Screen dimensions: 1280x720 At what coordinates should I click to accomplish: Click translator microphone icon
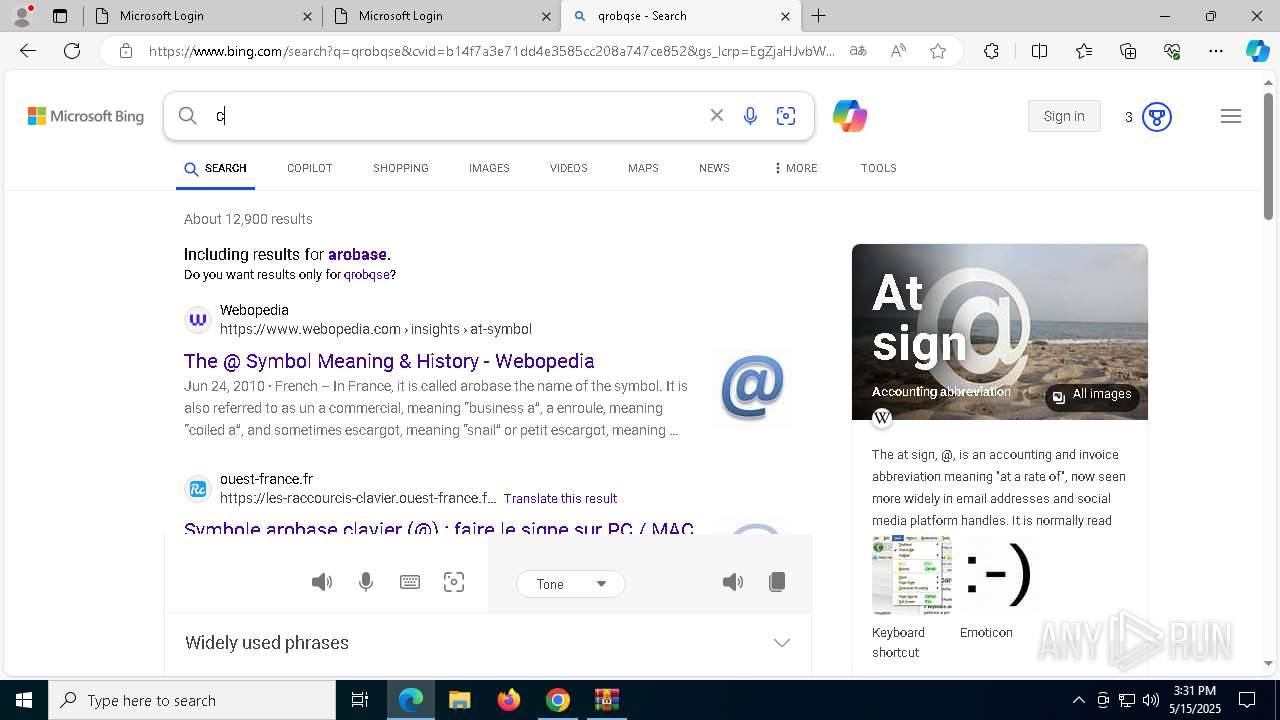(x=366, y=582)
